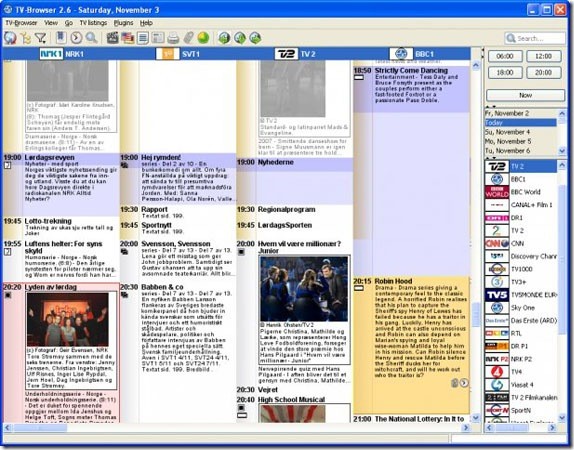Select 'TV1000' in channel list
574x450 pixels.
coord(521,269)
